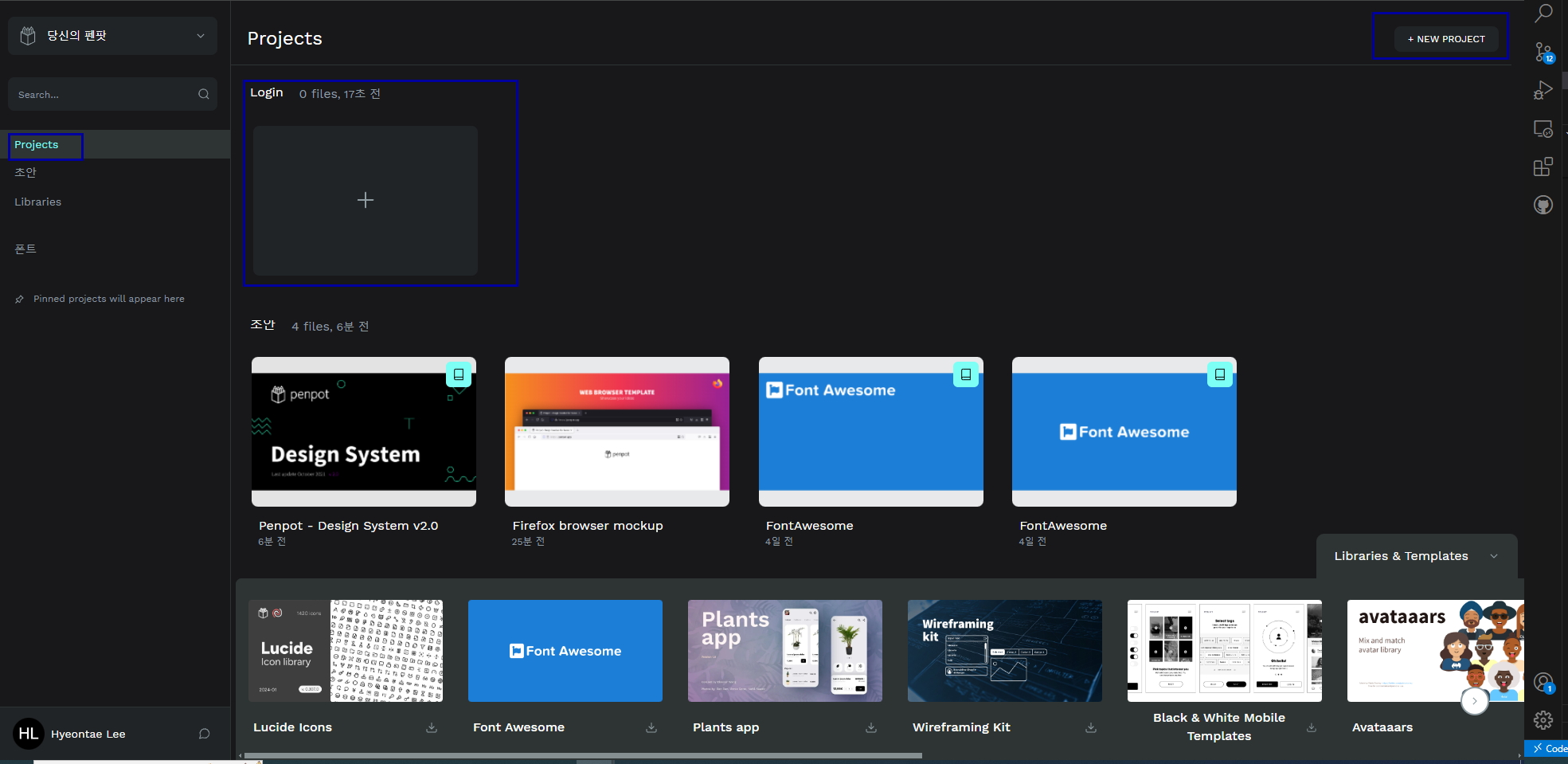Click the Font Awesome template card image
The height and width of the screenshot is (764, 1568).
coord(565,651)
